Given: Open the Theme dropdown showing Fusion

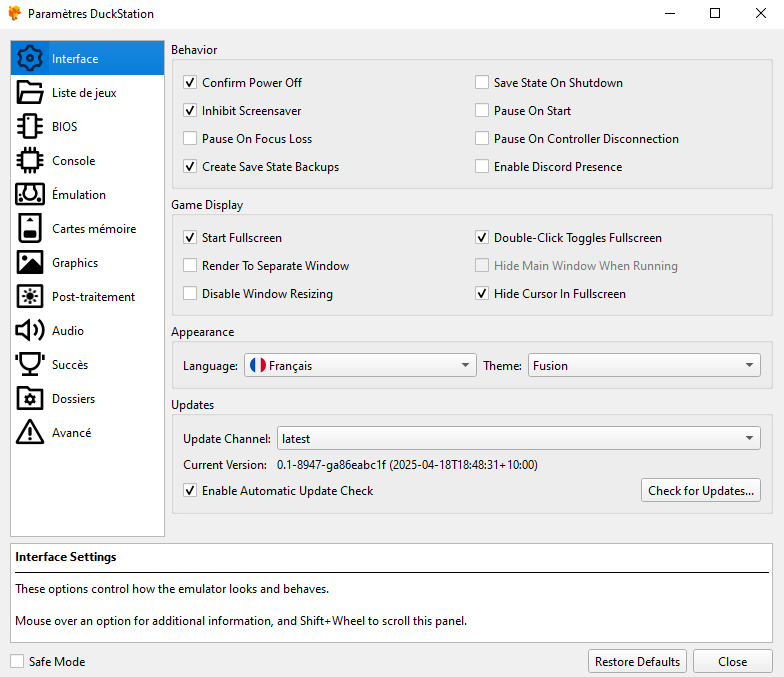Looking at the screenshot, I should point(644,366).
